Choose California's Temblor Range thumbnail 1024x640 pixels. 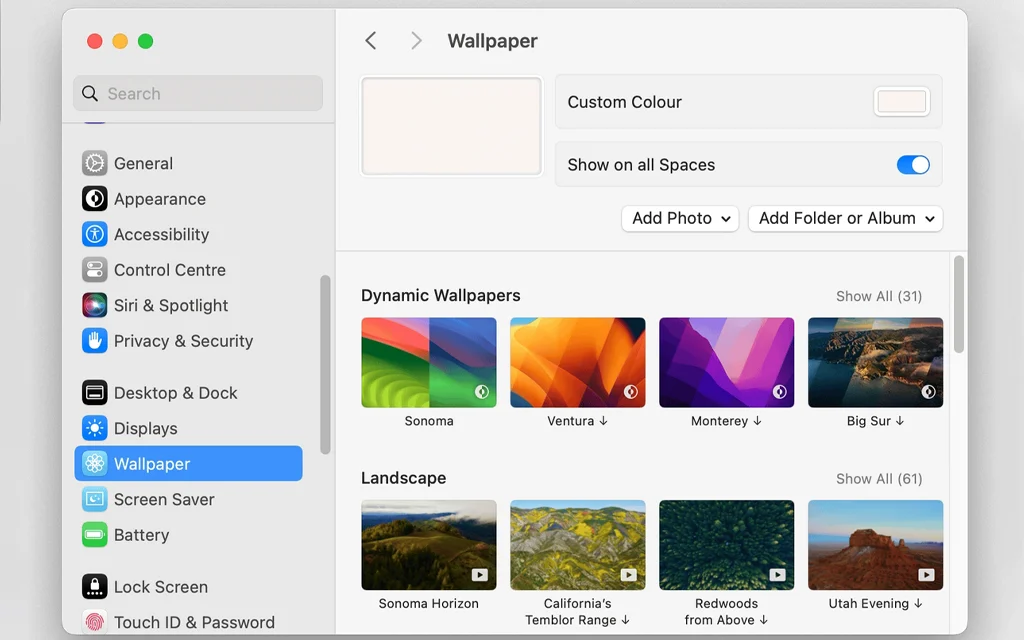tap(577, 545)
